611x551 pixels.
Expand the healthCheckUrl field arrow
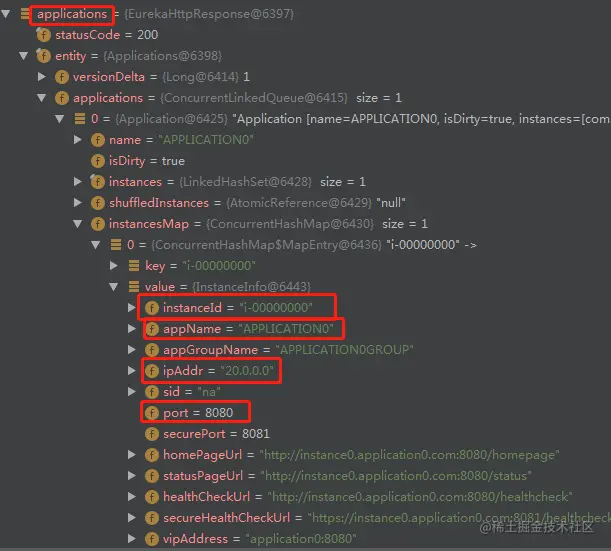(132, 496)
